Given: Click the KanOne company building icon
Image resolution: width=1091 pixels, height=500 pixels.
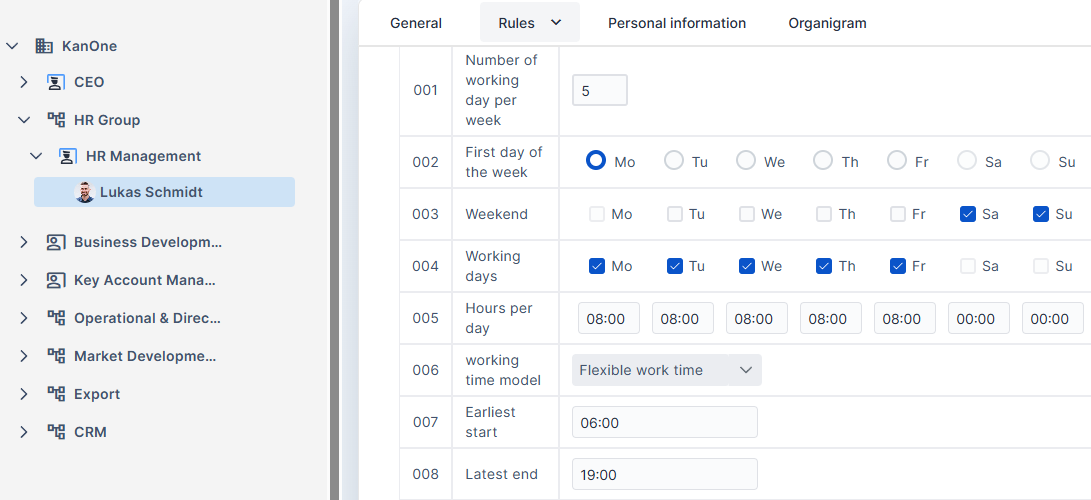Looking at the screenshot, I should tap(44, 46).
